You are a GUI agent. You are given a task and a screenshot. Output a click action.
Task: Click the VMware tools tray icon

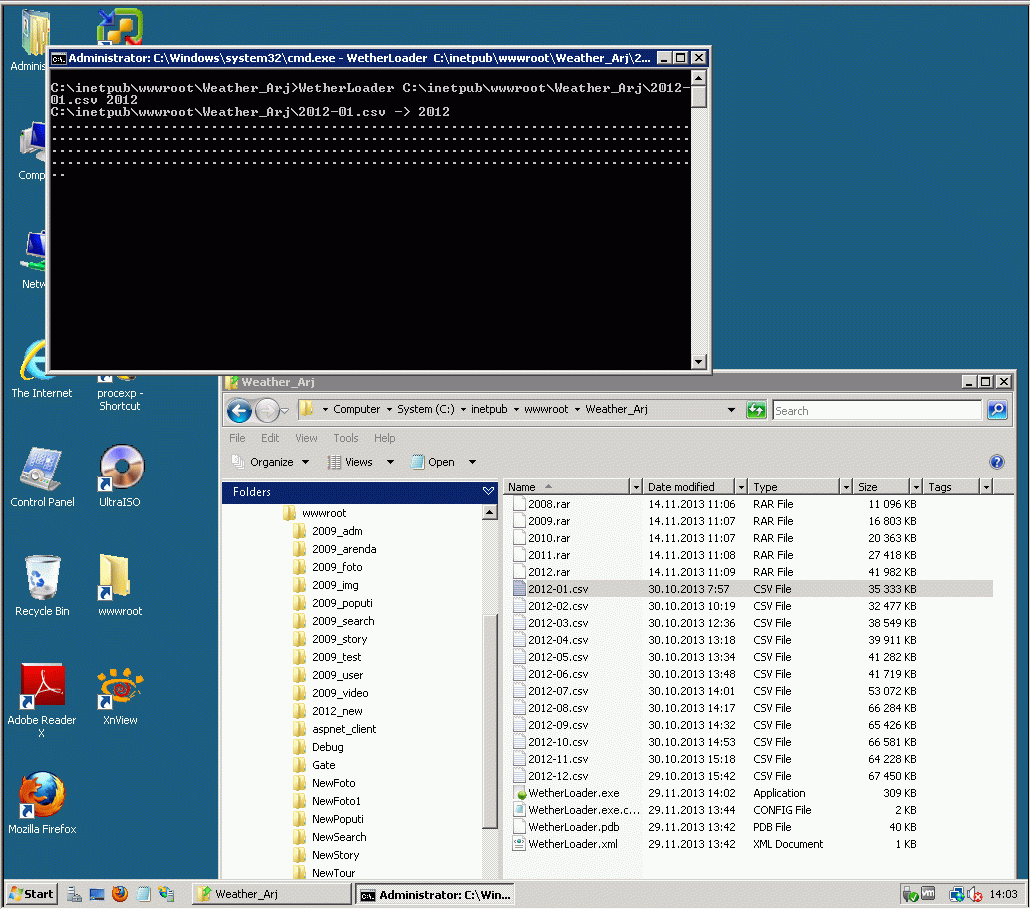(928, 894)
